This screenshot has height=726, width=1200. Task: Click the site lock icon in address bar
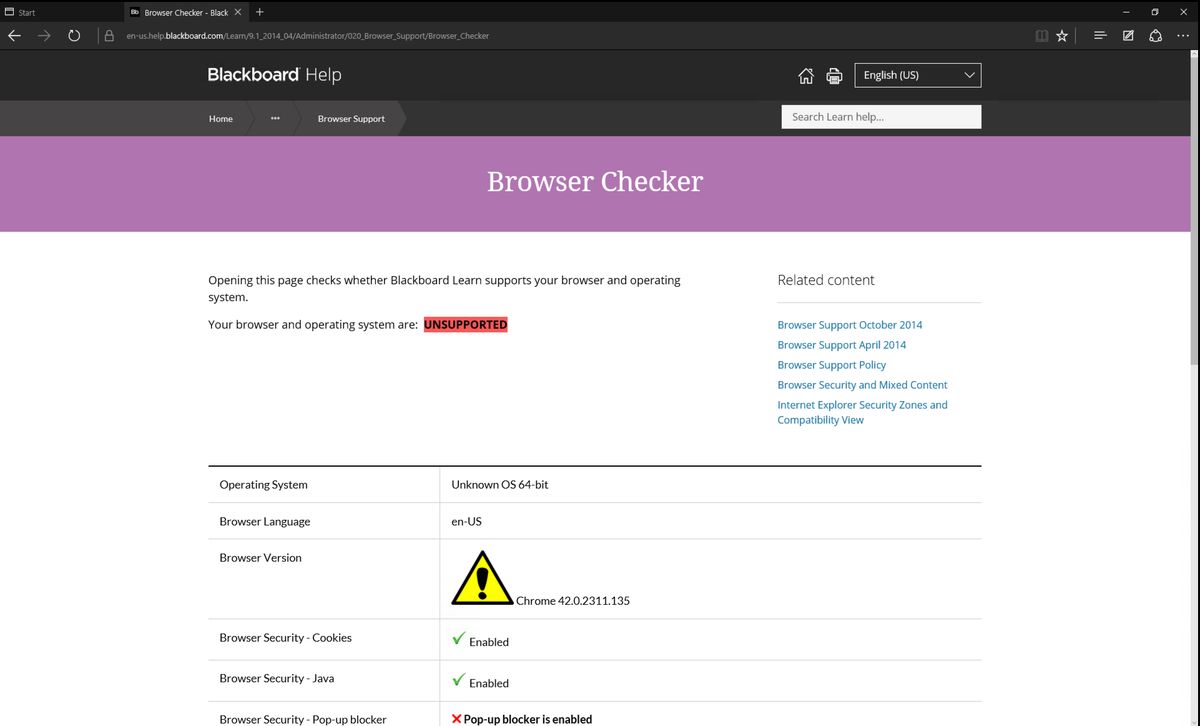pos(109,36)
